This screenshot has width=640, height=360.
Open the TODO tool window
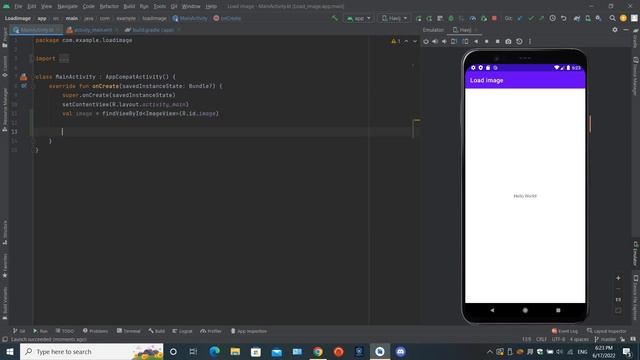65,331
